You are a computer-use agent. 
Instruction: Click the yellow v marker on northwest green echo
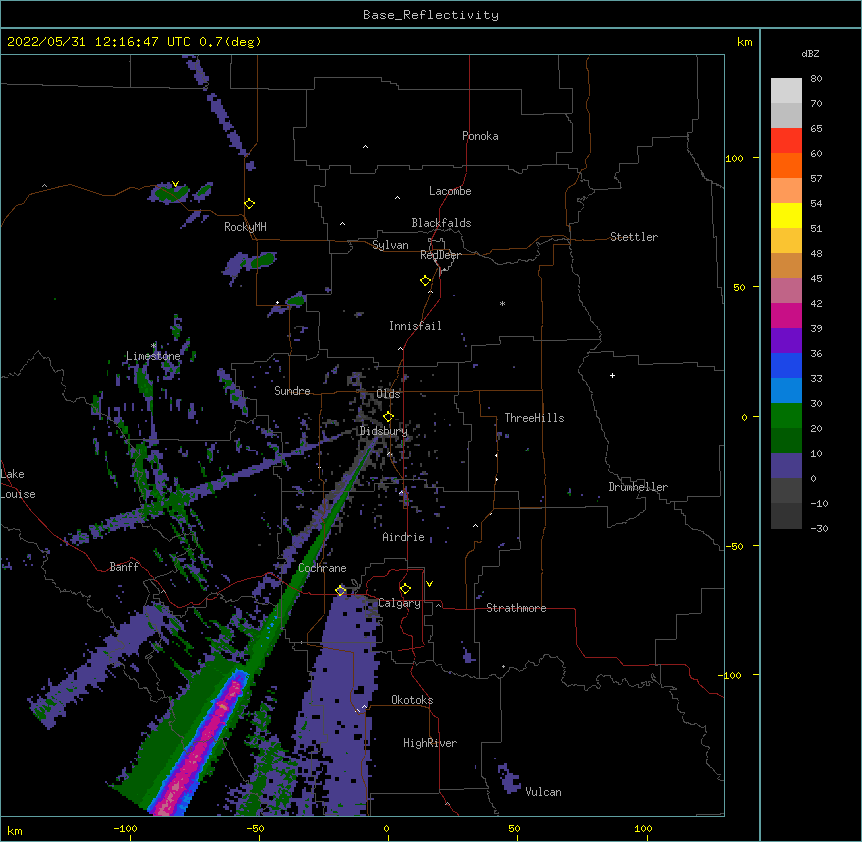point(175,184)
